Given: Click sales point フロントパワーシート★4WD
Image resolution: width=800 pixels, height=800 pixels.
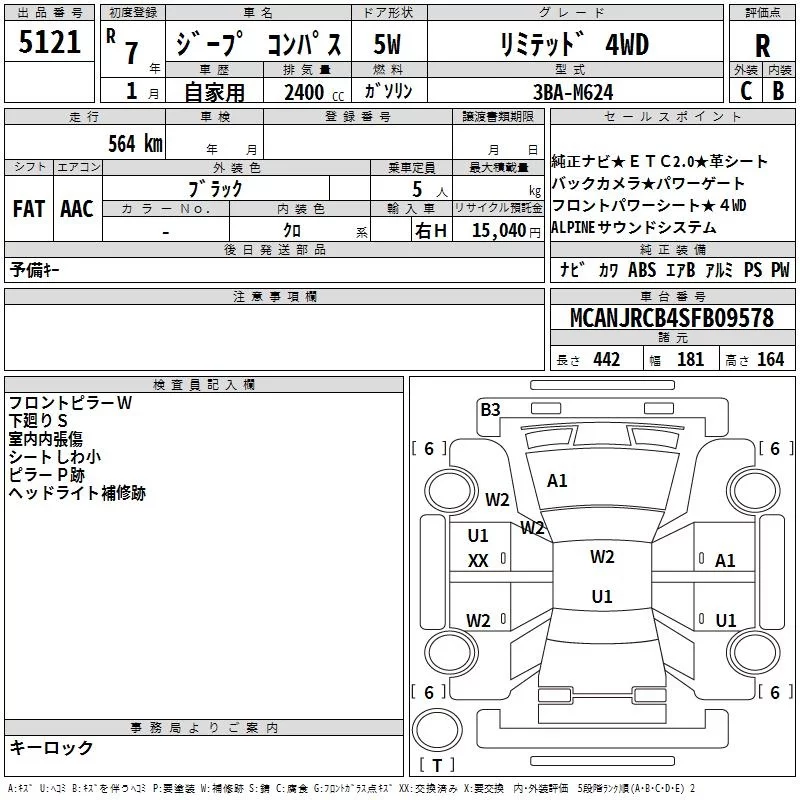Looking at the screenshot, I should (x=649, y=205).
